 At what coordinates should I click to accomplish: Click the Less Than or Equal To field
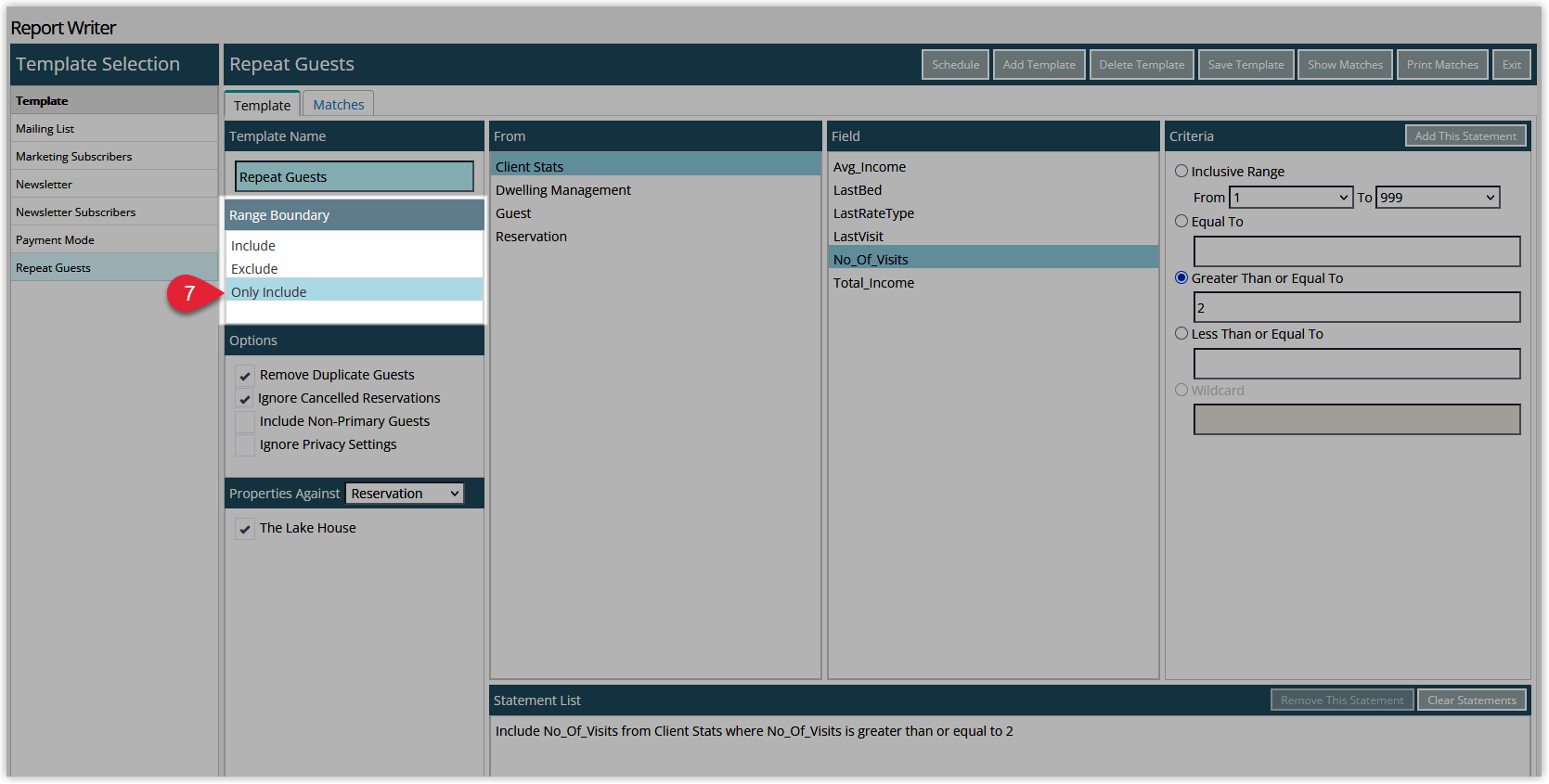[1357, 364]
